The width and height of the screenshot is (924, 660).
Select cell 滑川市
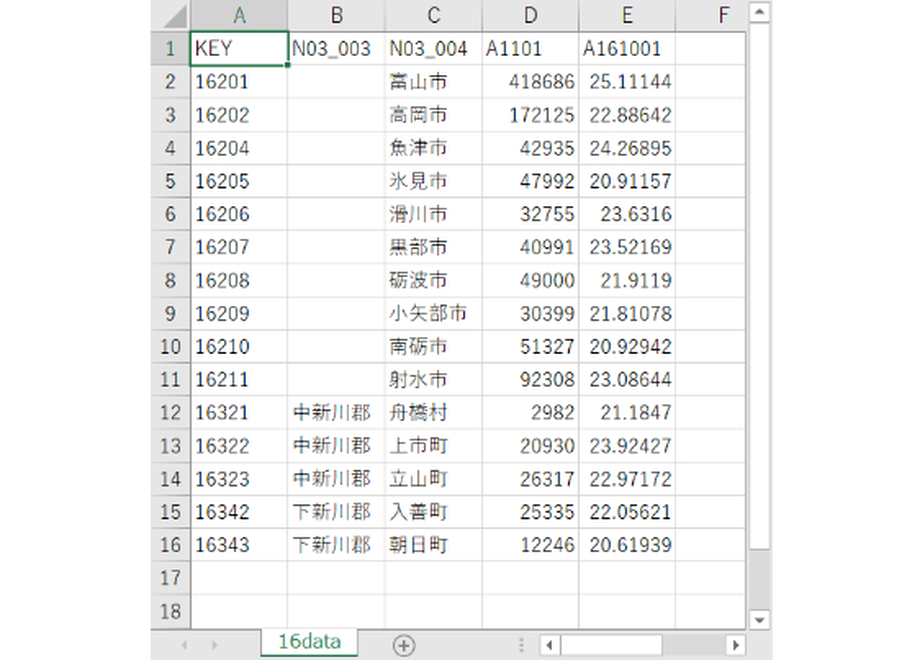click(433, 214)
